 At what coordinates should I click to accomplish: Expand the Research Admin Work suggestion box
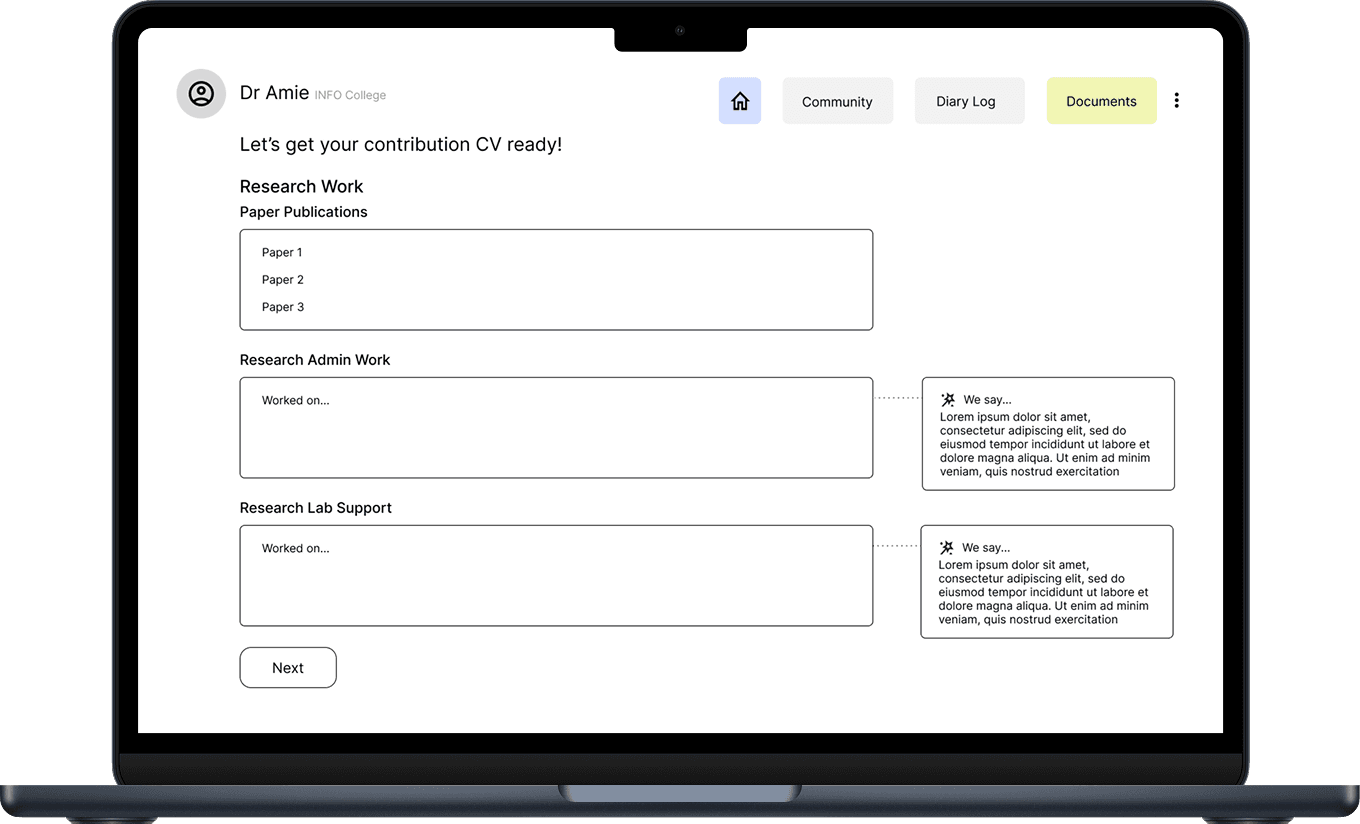[1048, 433]
